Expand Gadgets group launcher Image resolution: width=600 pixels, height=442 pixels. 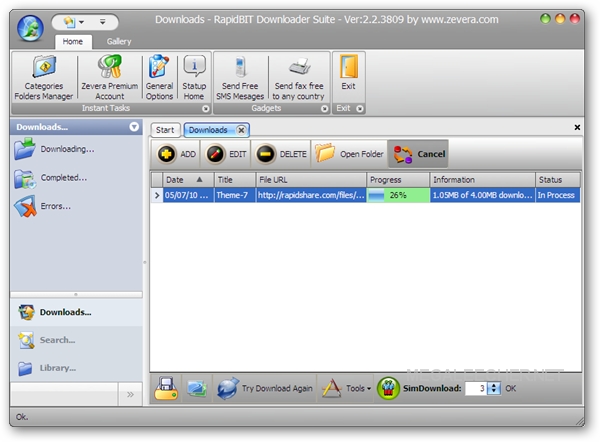point(324,109)
